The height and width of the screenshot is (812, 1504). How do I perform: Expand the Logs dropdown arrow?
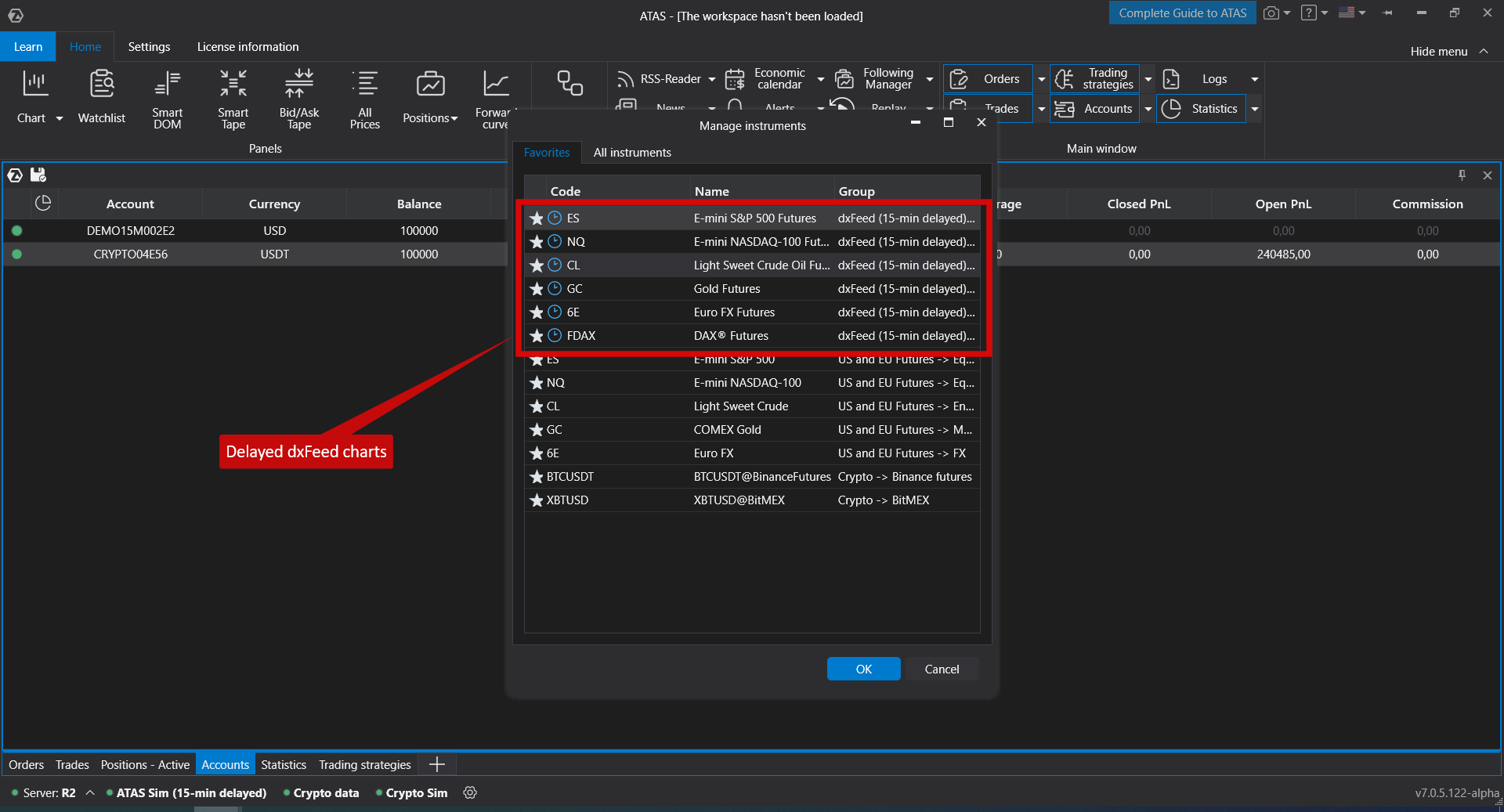tap(1254, 79)
